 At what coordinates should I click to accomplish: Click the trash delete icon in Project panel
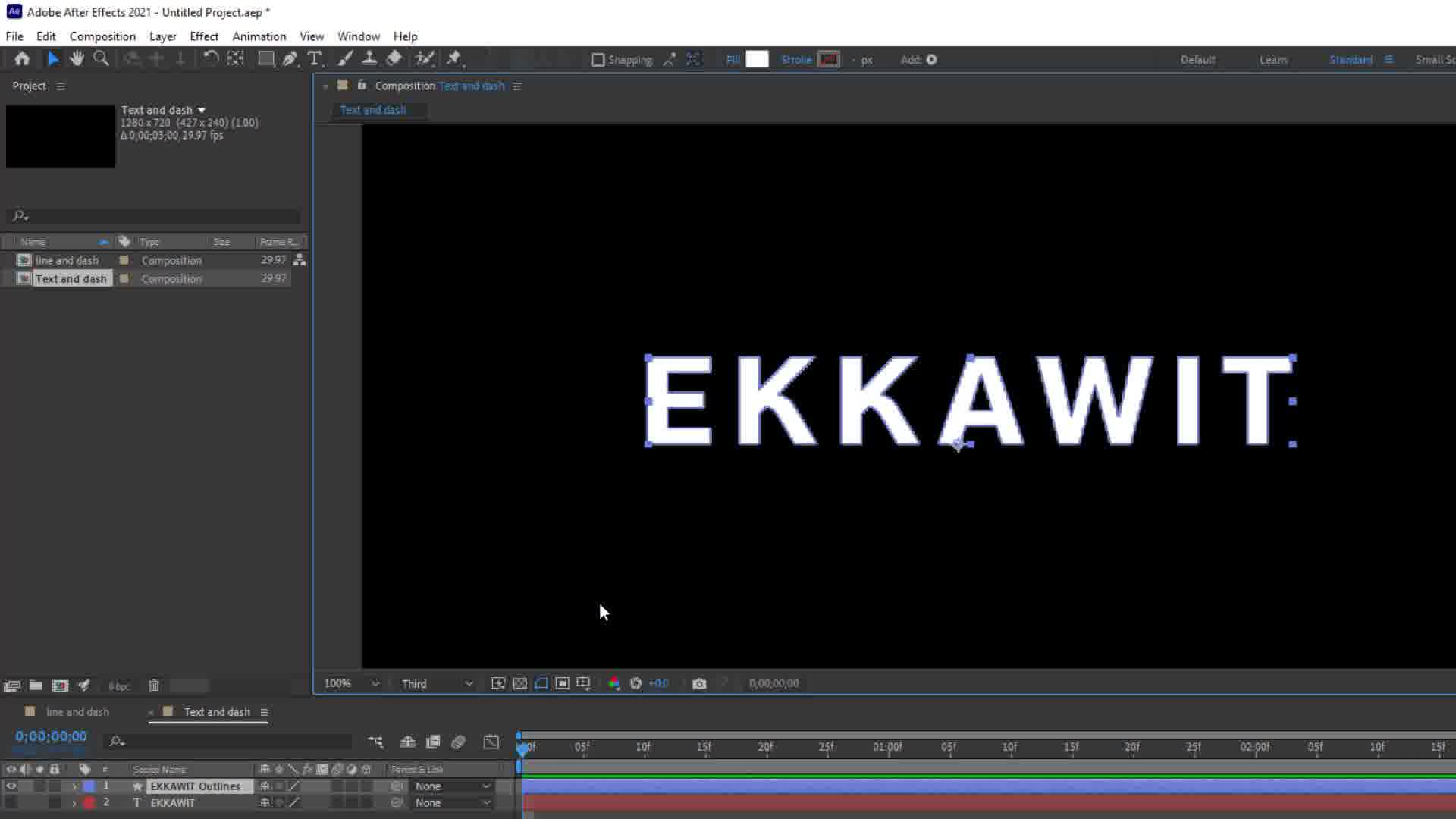tap(154, 686)
